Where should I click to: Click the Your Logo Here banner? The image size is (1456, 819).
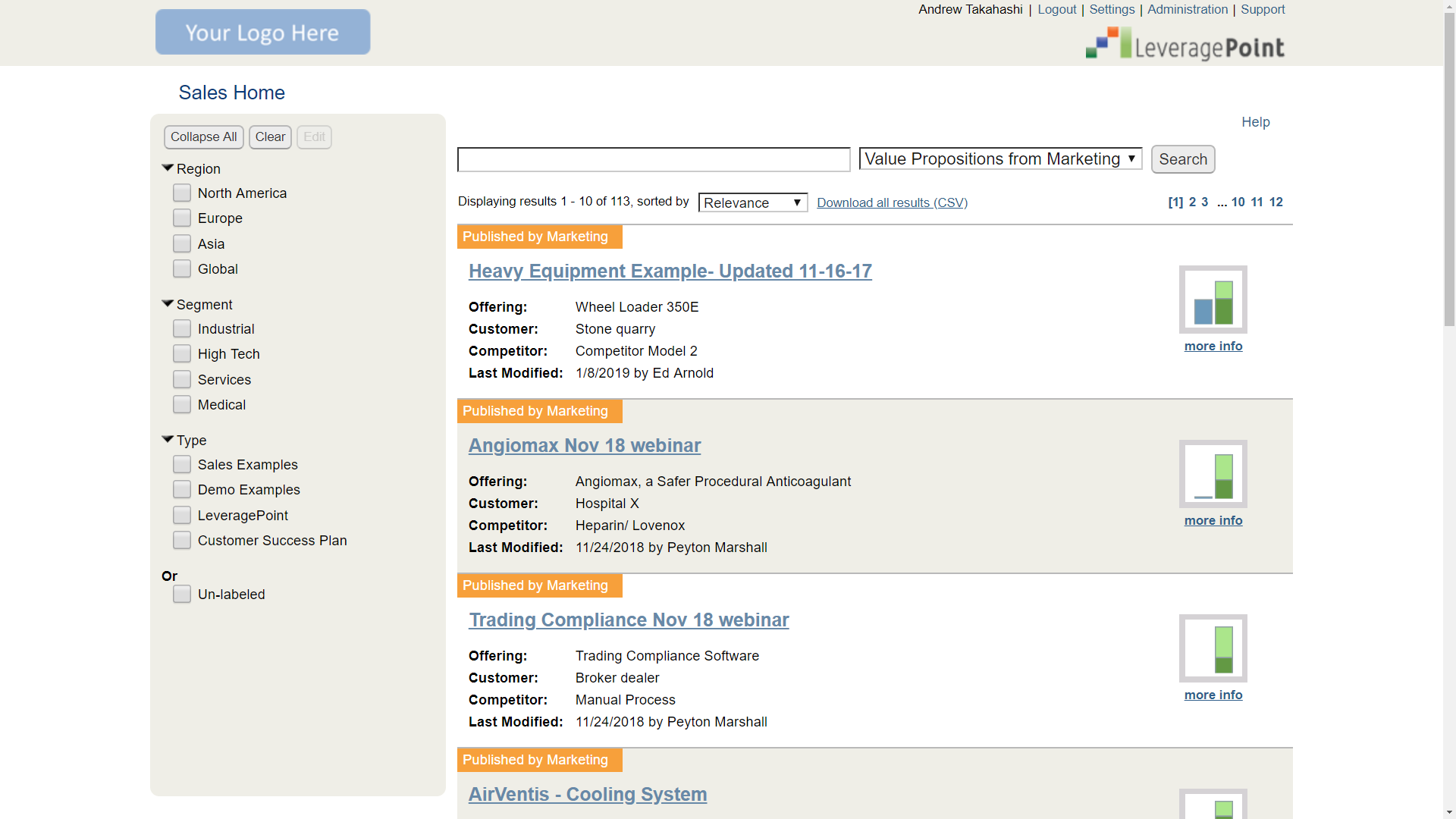point(262,32)
